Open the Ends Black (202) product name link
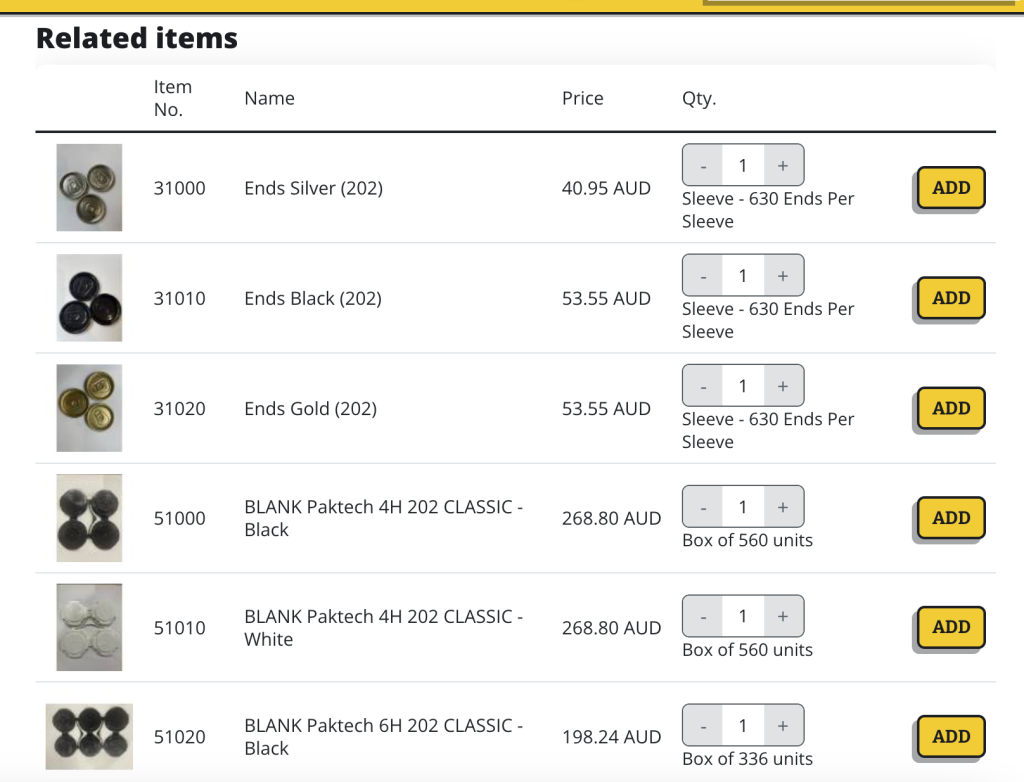The image size is (1024, 782). coord(313,299)
